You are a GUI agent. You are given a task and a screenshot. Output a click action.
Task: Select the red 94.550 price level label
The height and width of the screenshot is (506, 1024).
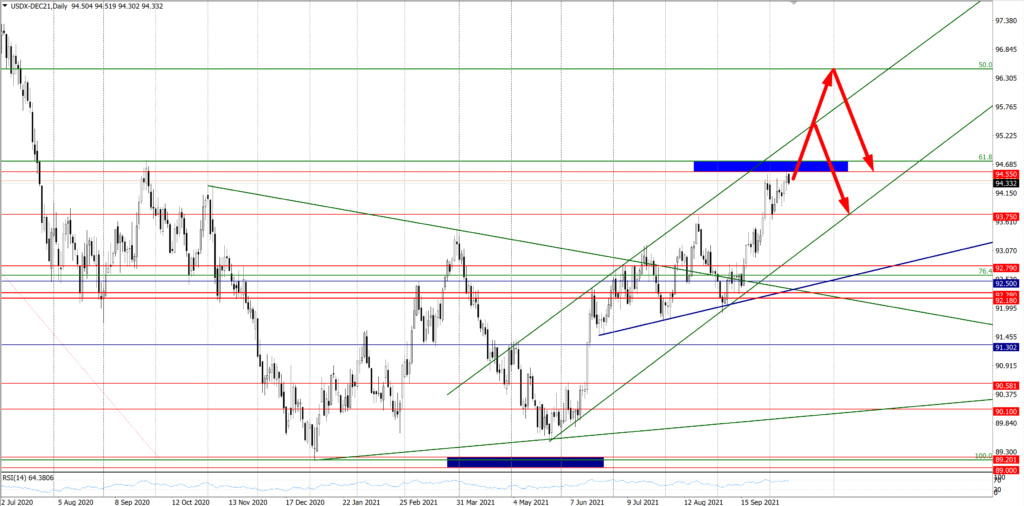pyautogui.click(x=1006, y=174)
